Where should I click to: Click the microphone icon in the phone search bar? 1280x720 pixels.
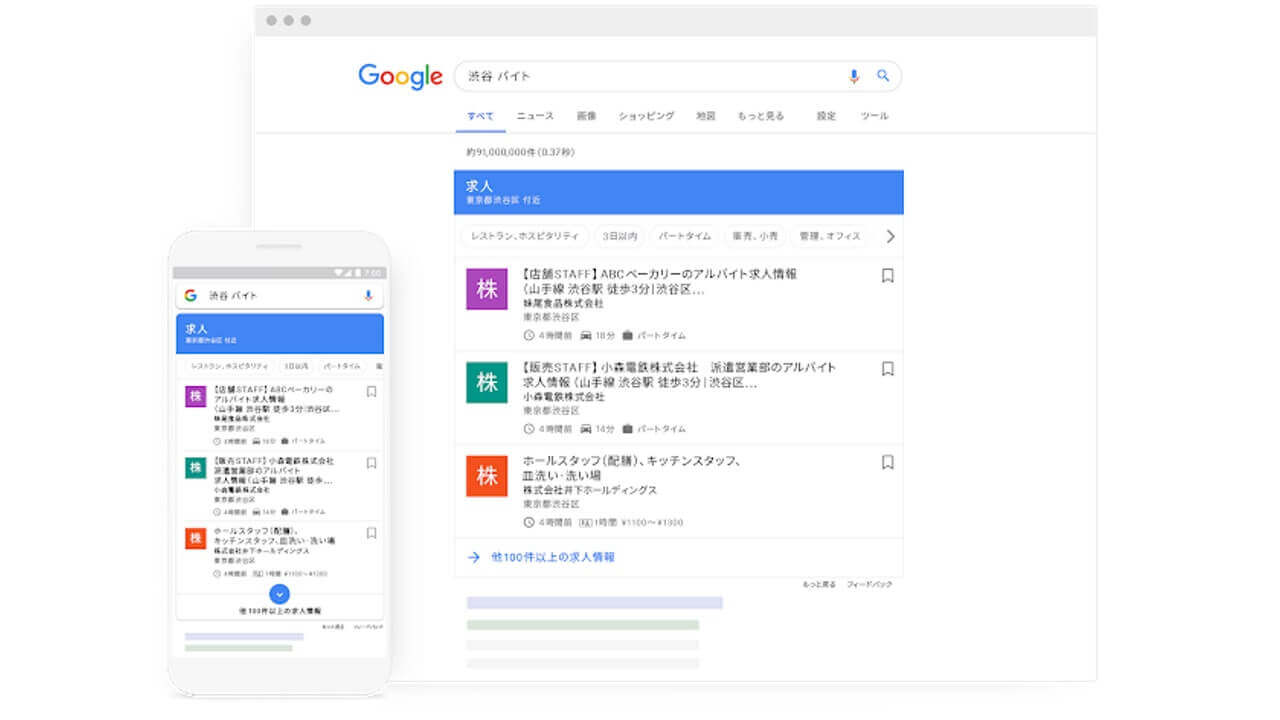(370, 294)
